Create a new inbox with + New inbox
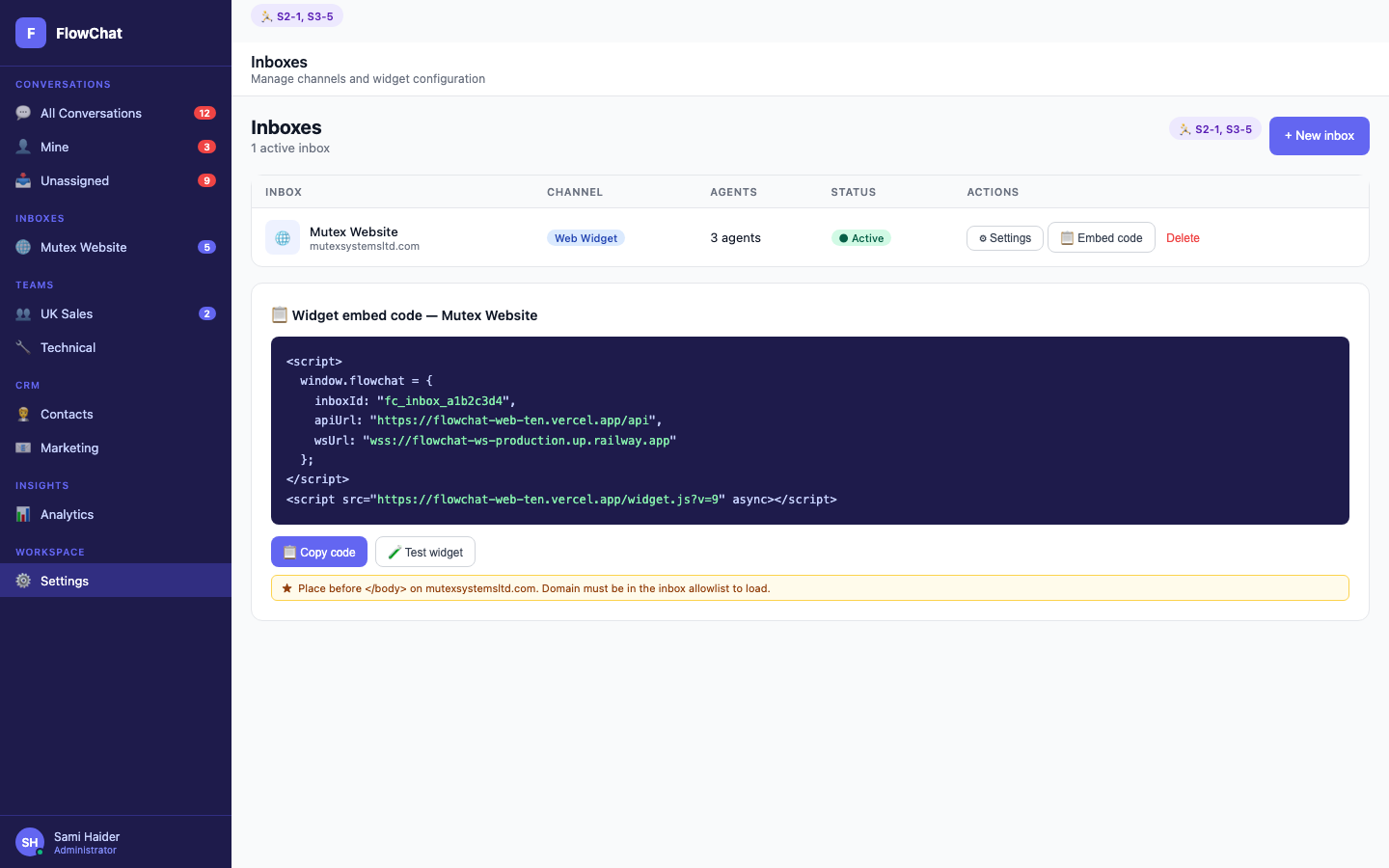1389x868 pixels. [x=1319, y=136]
